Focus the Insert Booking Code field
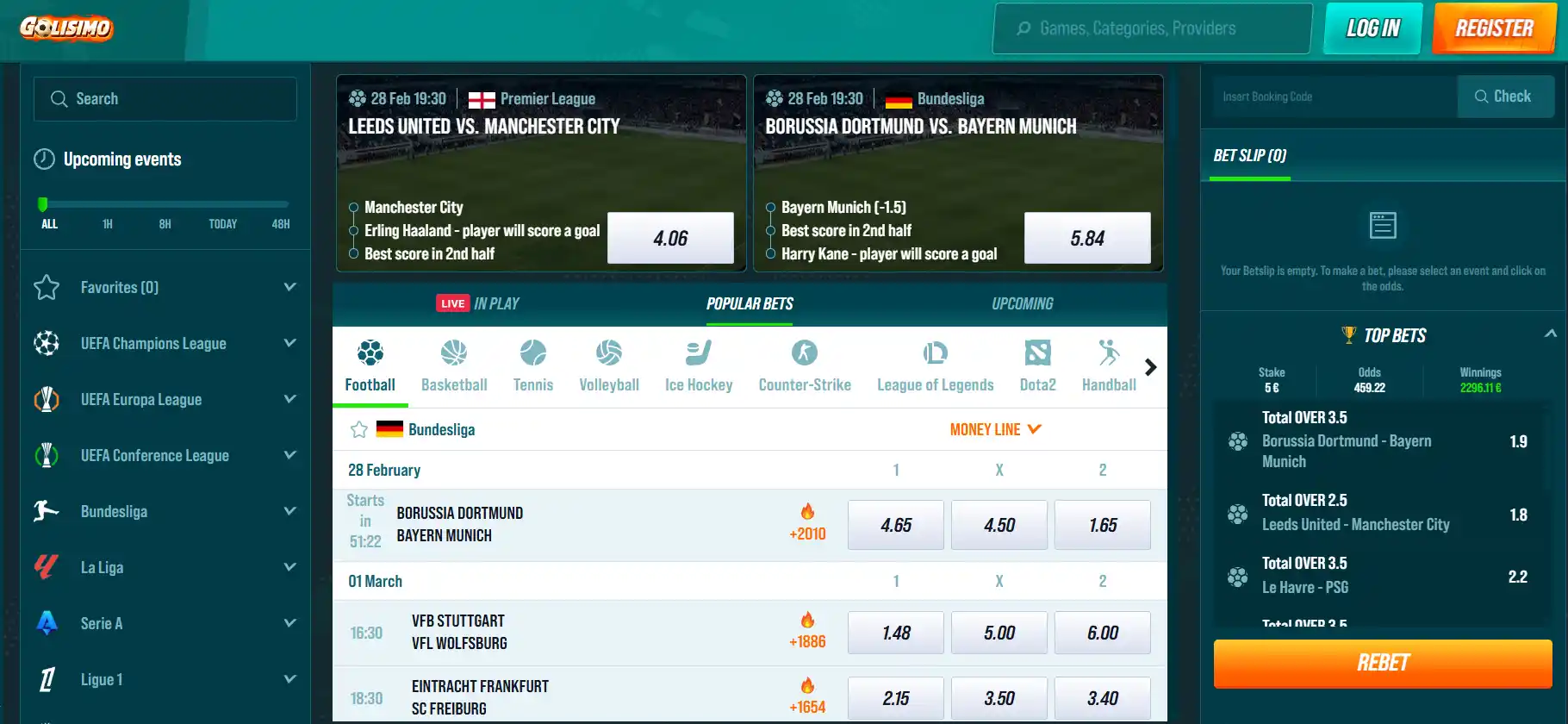 point(1334,97)
